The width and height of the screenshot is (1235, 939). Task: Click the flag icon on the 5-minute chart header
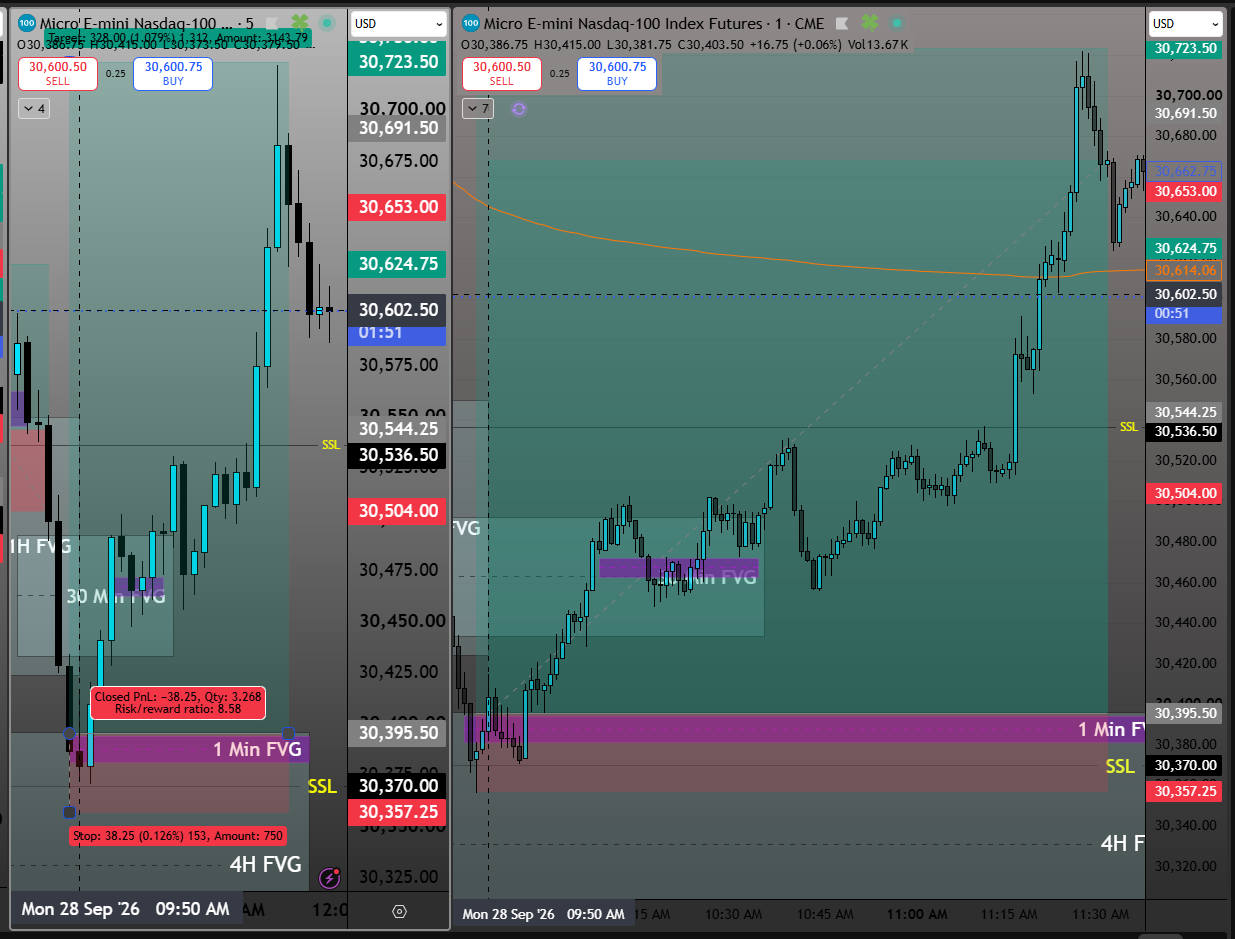coord(270,22)
